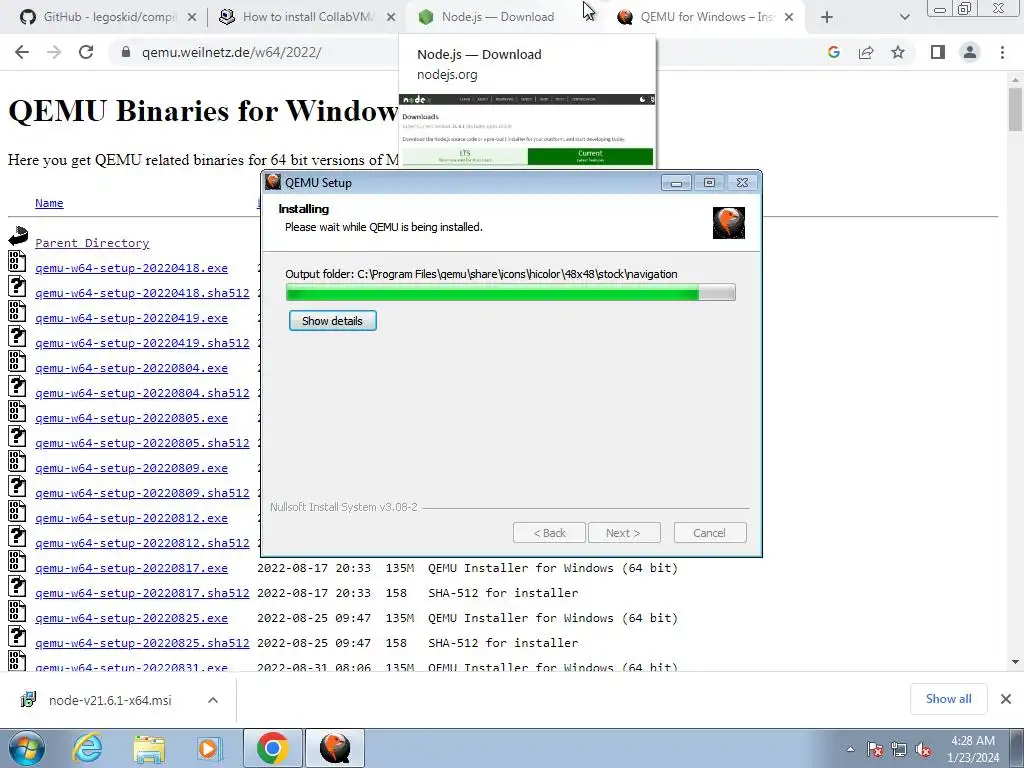Viewport: 1024px width, 768px height.
Task: Open Chrome's three-dot menu
Action: pos(1002,52)
